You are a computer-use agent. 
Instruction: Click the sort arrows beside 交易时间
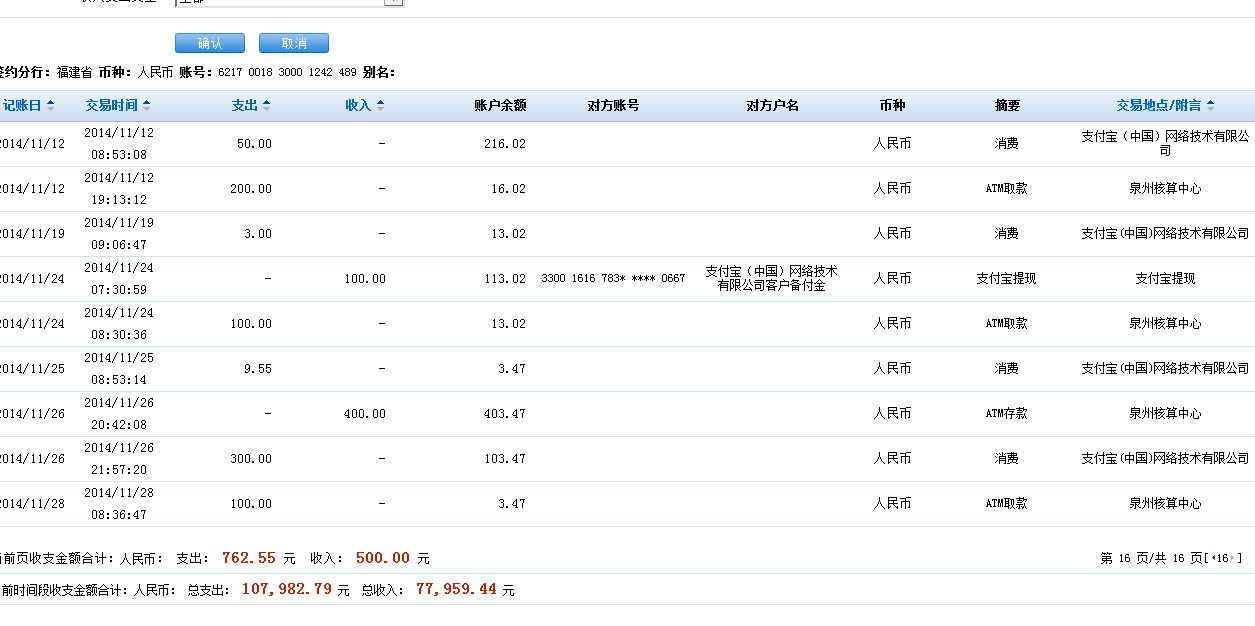pyautogui.click(x=147, y=106)
